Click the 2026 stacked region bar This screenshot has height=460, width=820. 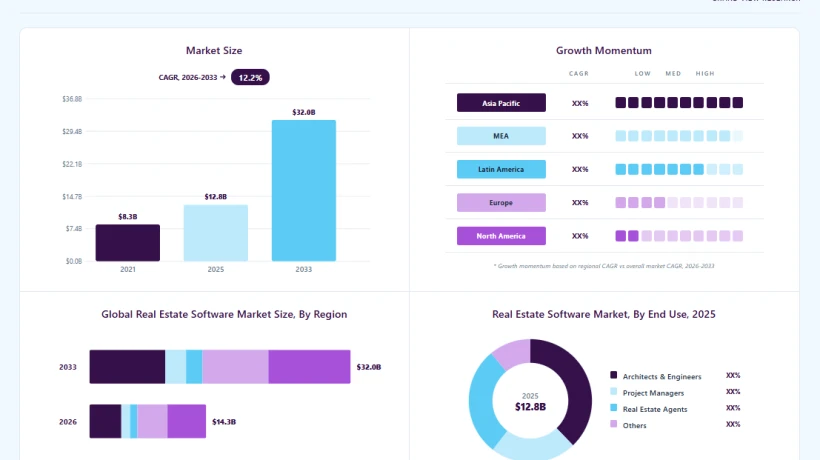click(x=147, y=421)
